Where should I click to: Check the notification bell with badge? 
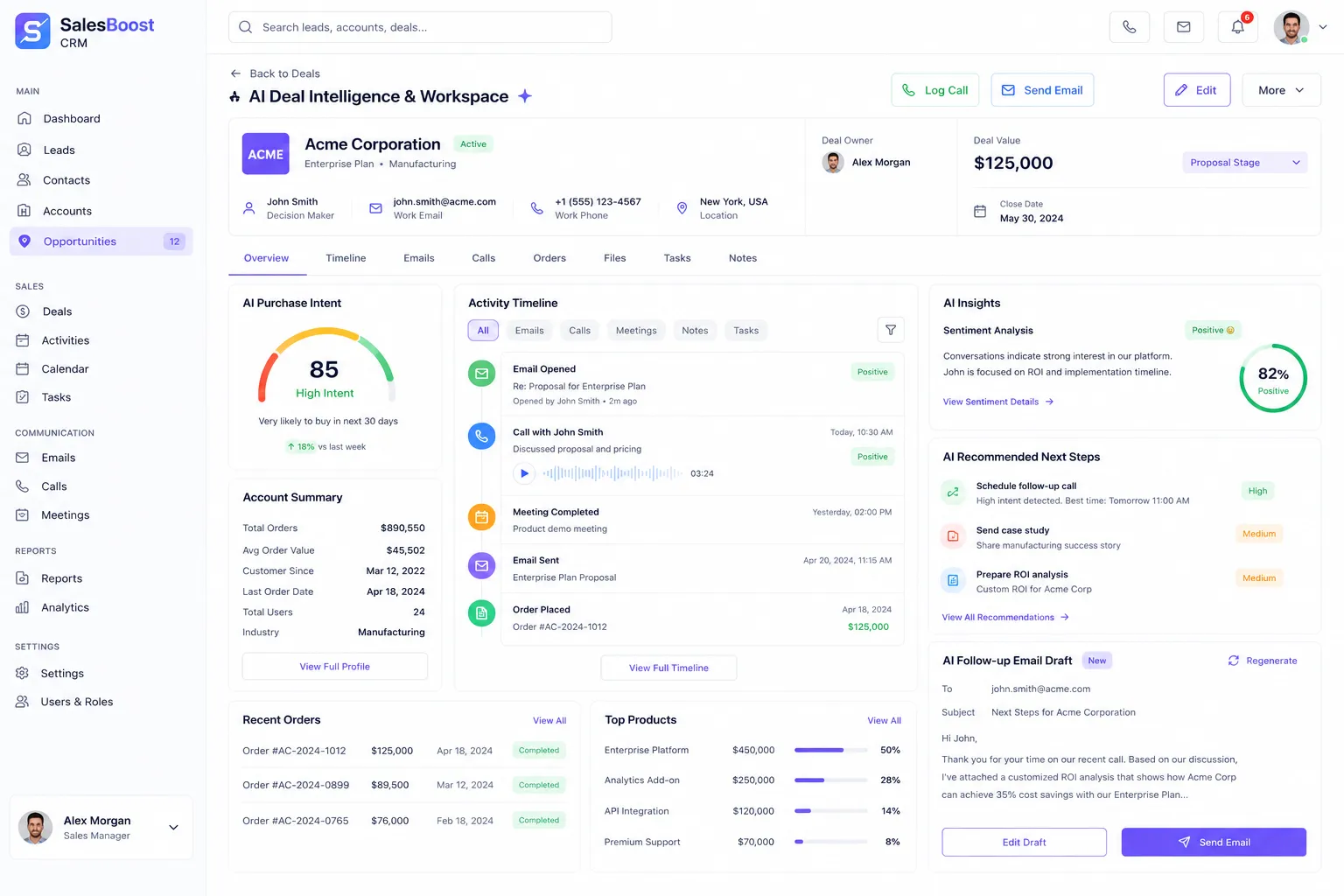coord(1237,27)
